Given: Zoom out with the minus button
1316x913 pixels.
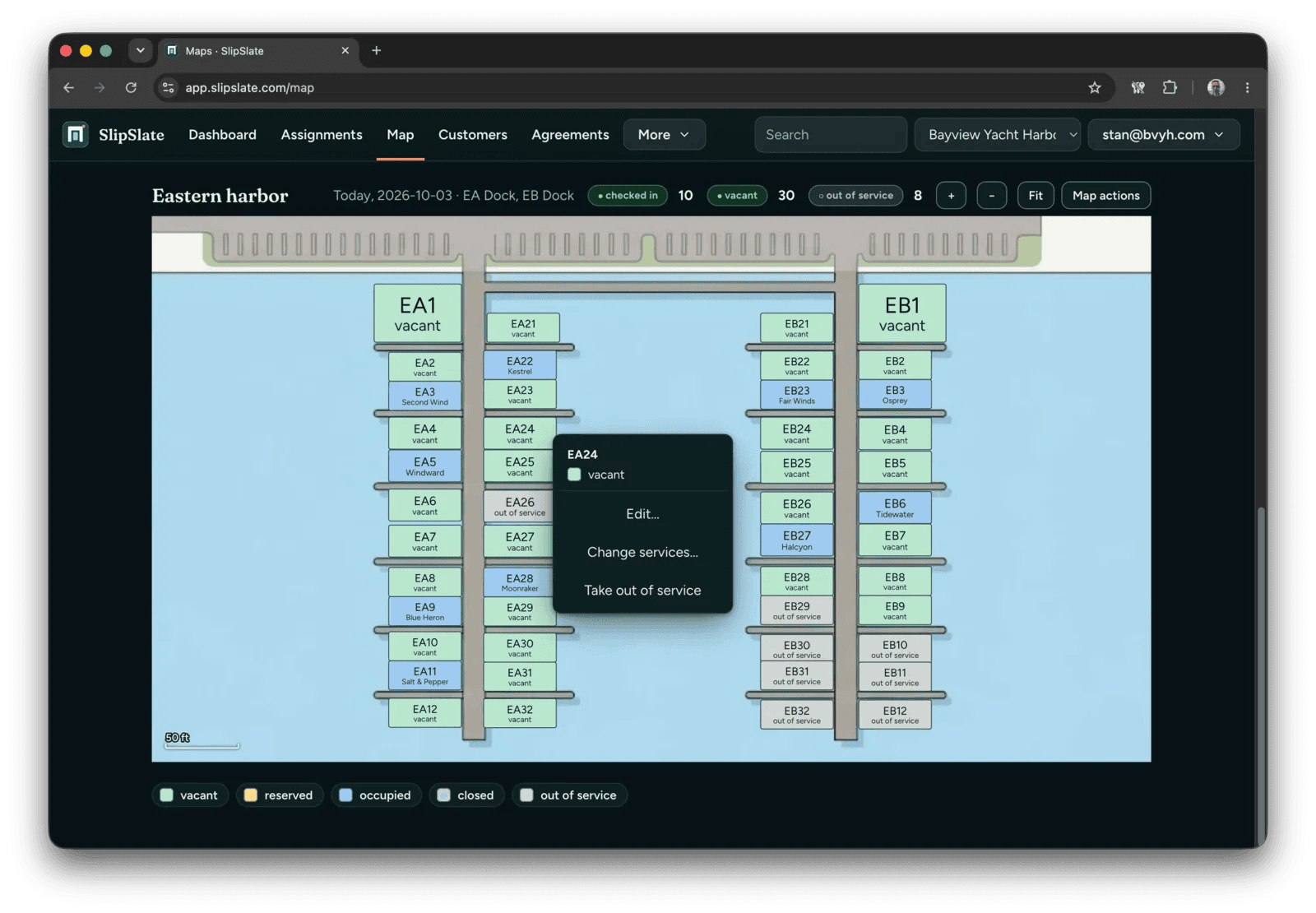Looking at the screenshot, I should [992, 196].
